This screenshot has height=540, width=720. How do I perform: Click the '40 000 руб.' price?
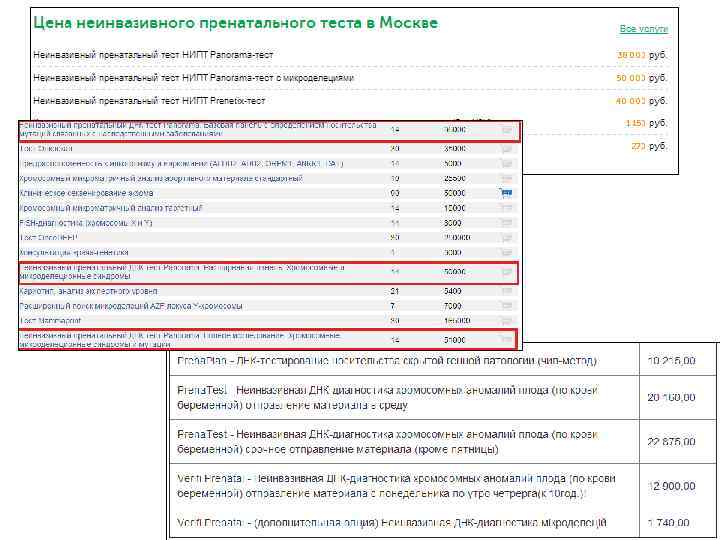pyautogui.click(x=641, y=101)
